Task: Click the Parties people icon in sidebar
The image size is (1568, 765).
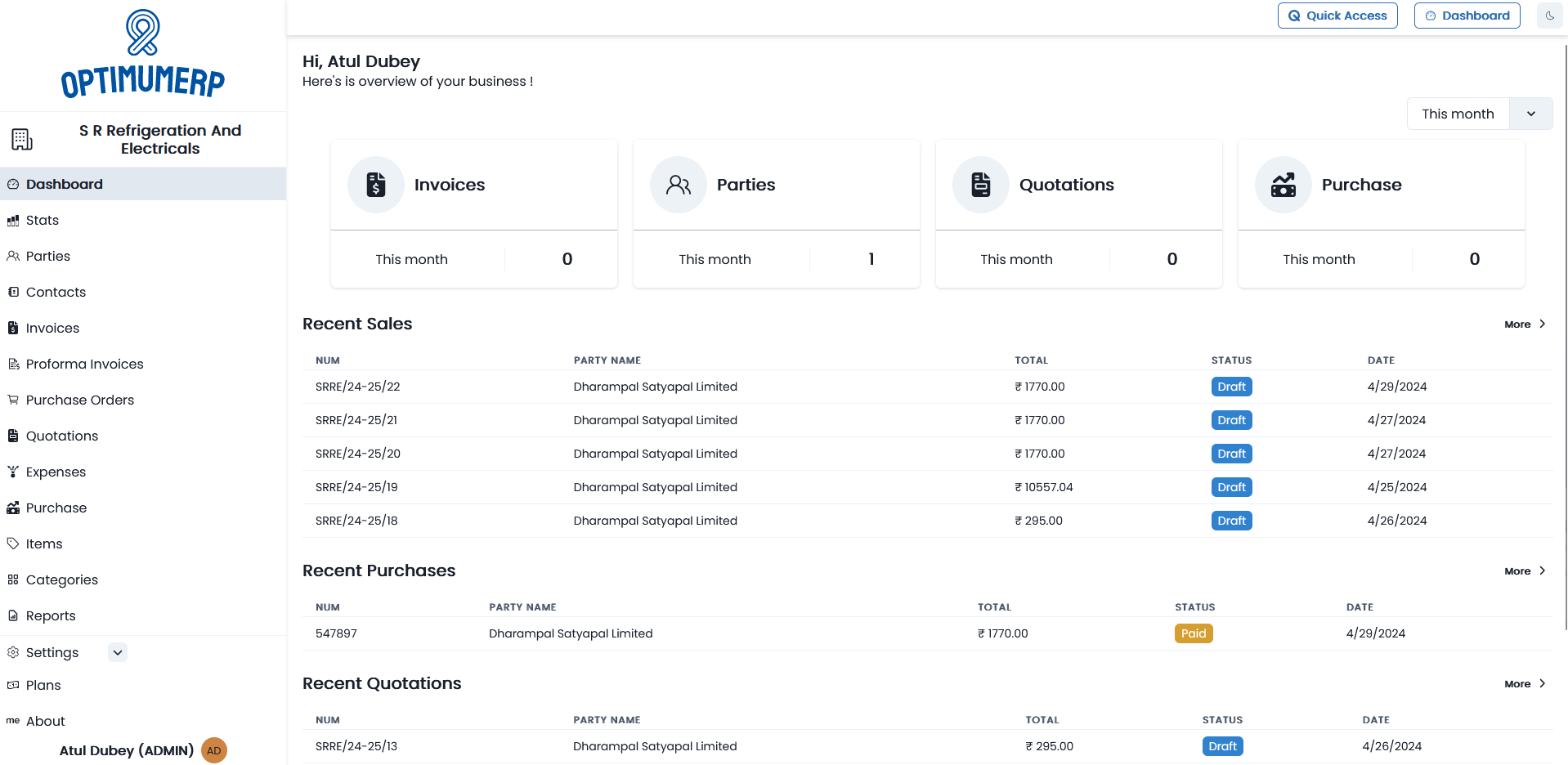Action: pos(13,256)
